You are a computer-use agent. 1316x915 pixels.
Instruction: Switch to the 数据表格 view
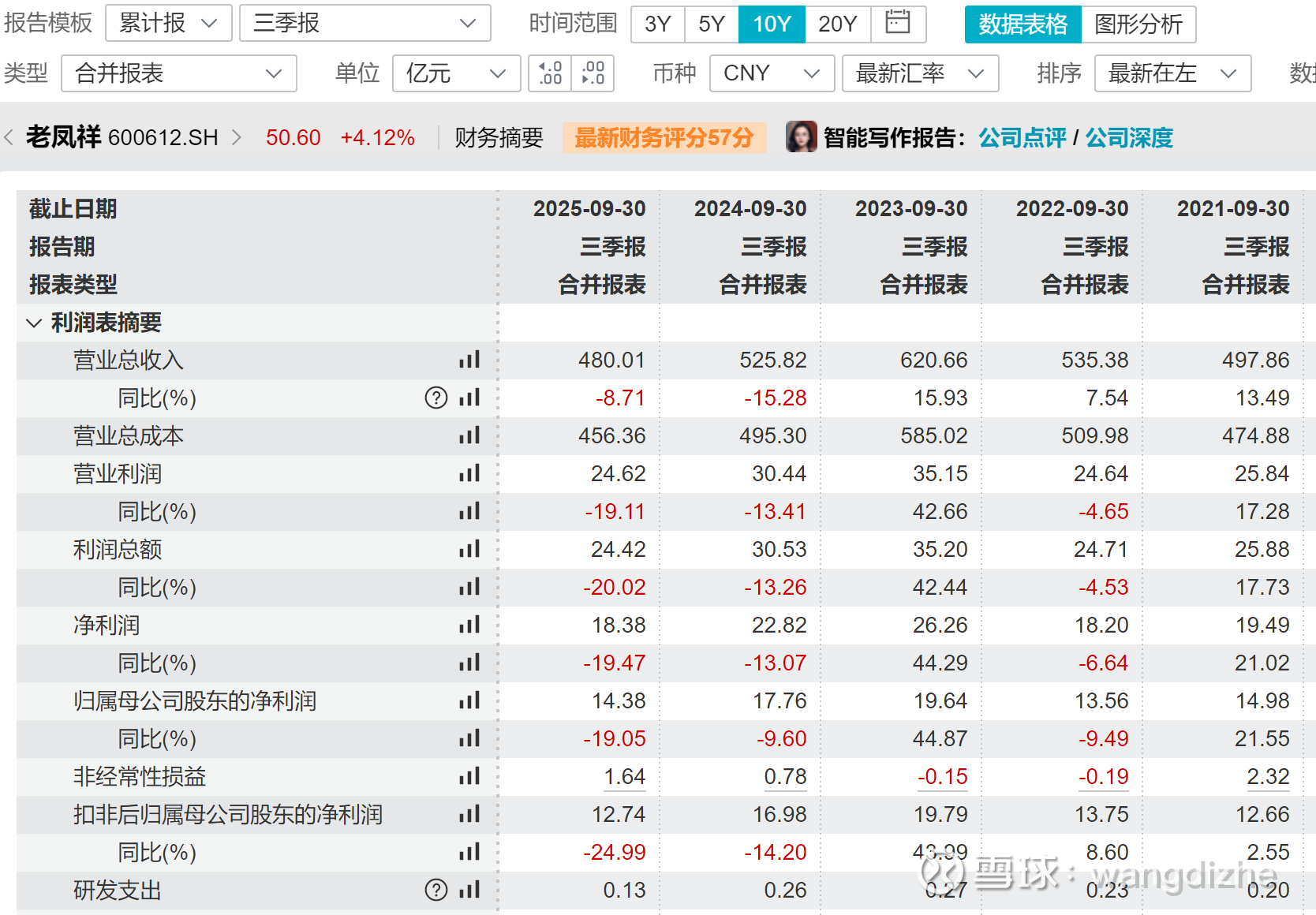pos(1023,24)
